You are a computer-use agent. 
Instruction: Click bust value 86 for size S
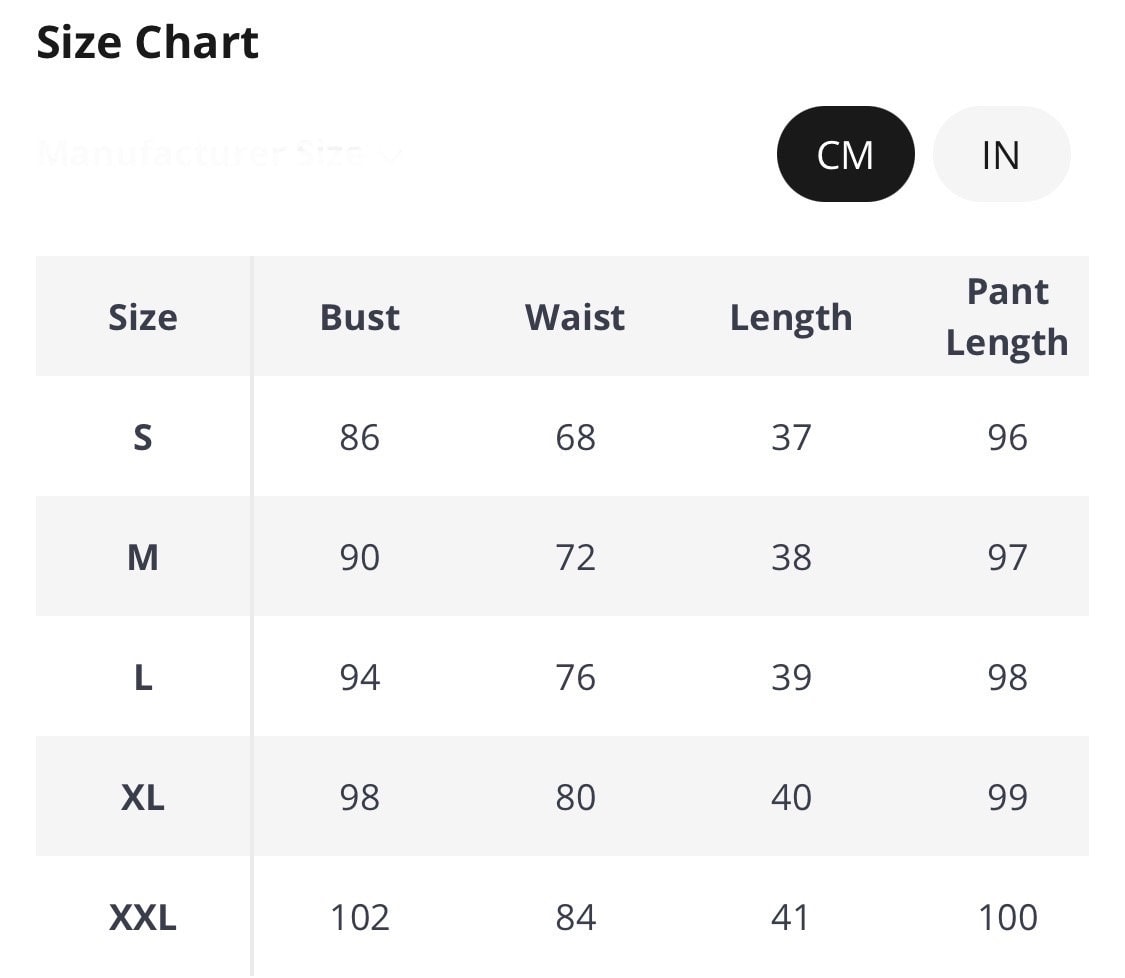click(x=360, y=437)
